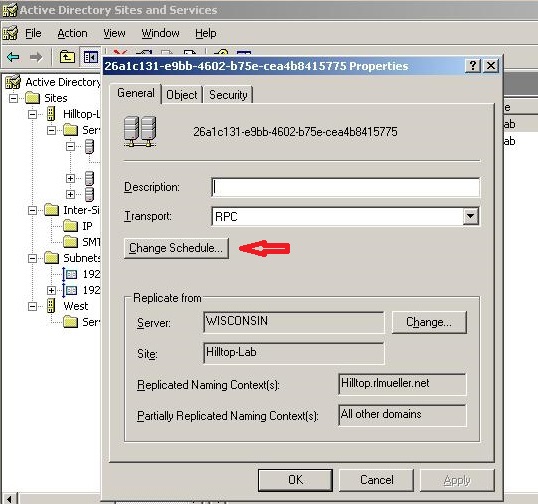The image size is (538, 504).
Task: Click the connection object server icon in dialog
Action: [x=140, y=132]
